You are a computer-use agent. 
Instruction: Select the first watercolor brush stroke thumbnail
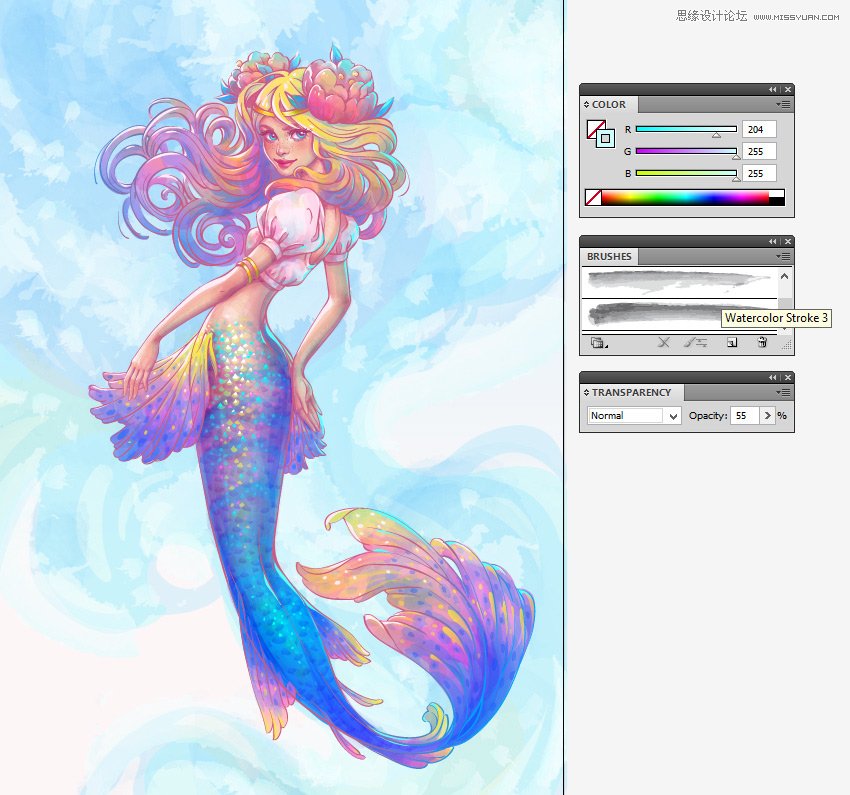click(680, 282)
